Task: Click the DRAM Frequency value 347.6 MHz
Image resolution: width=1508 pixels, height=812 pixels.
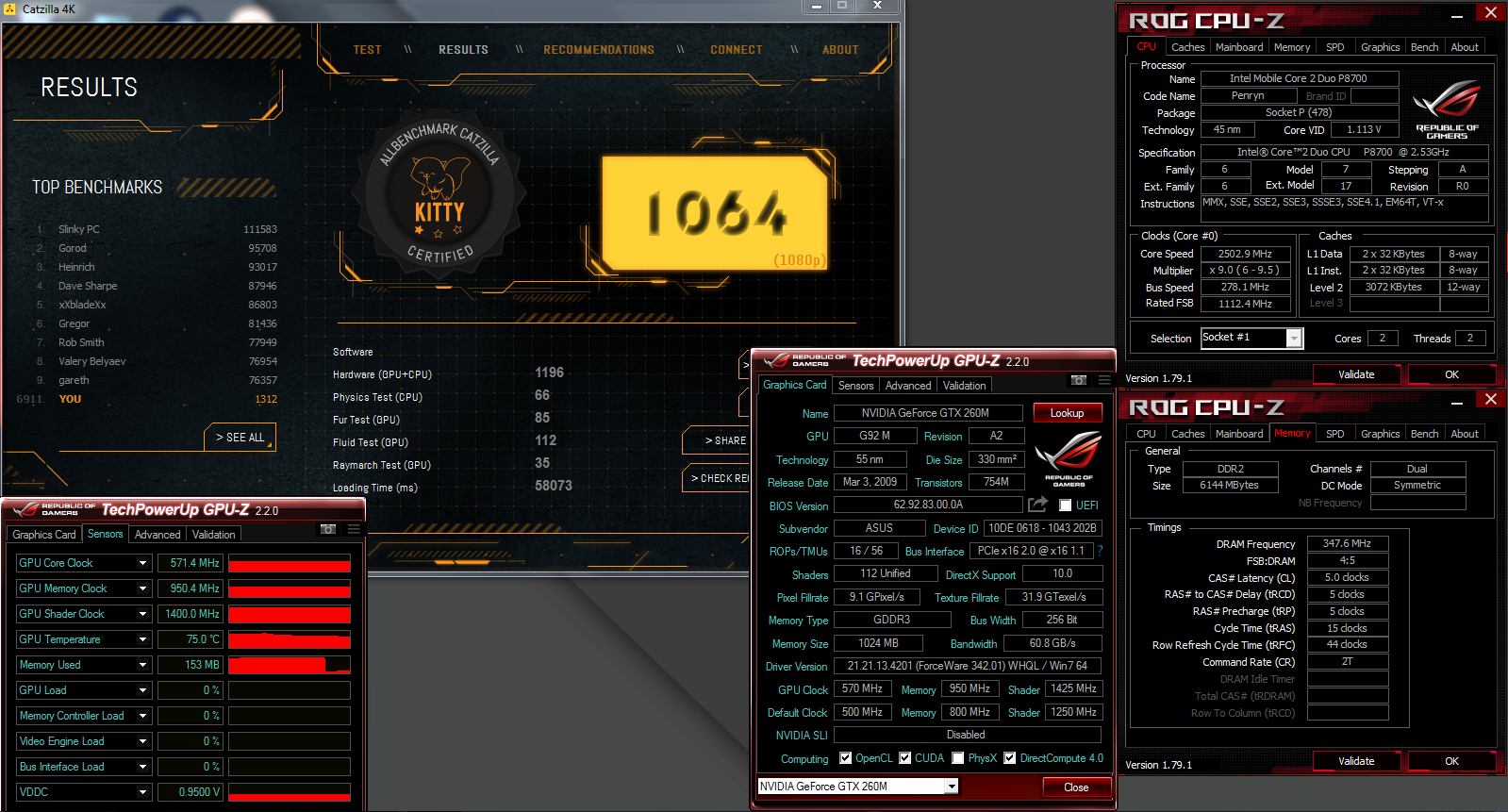Action: (1347, 544)
